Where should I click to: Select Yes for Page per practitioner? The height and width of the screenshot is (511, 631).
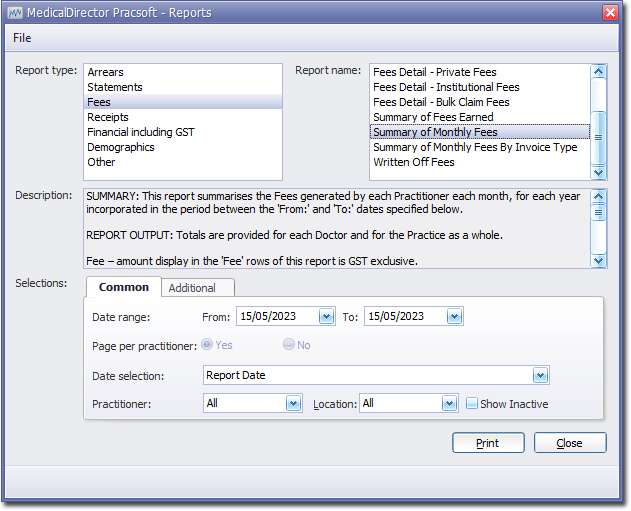click(x=207, y=345)
